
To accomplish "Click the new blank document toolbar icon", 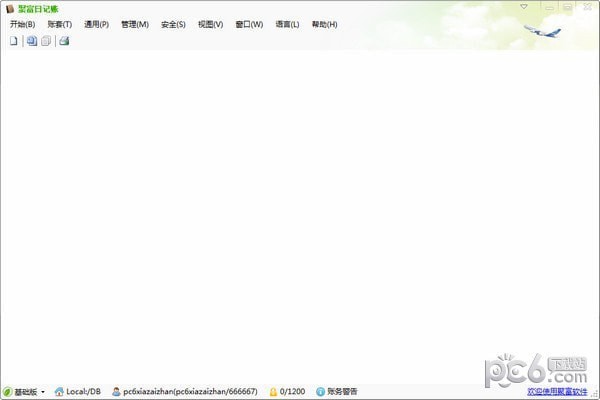I will coord(14,41).
